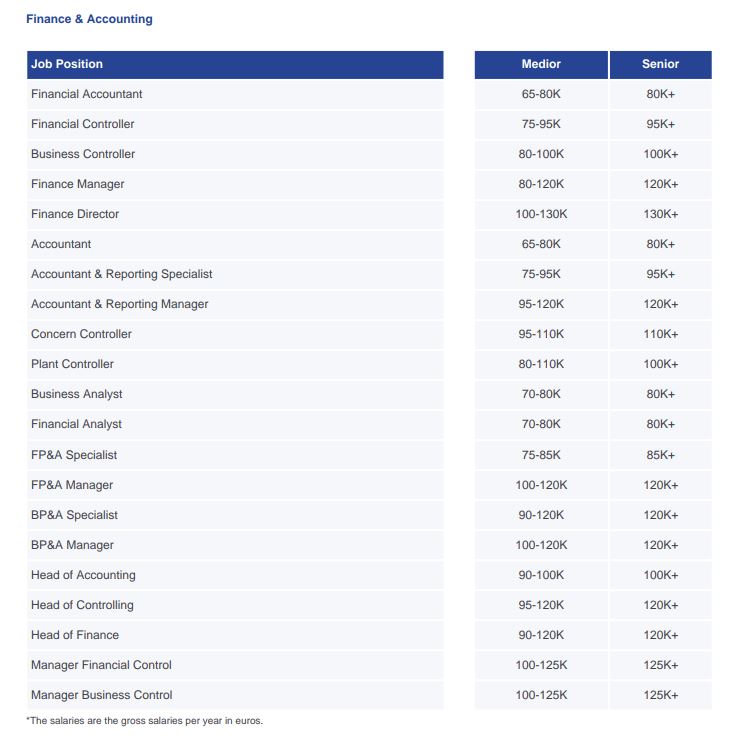Select the Financial Accountant row label
Image resolution: width=733 pixels, height=738 pixels.
point(87,94)
